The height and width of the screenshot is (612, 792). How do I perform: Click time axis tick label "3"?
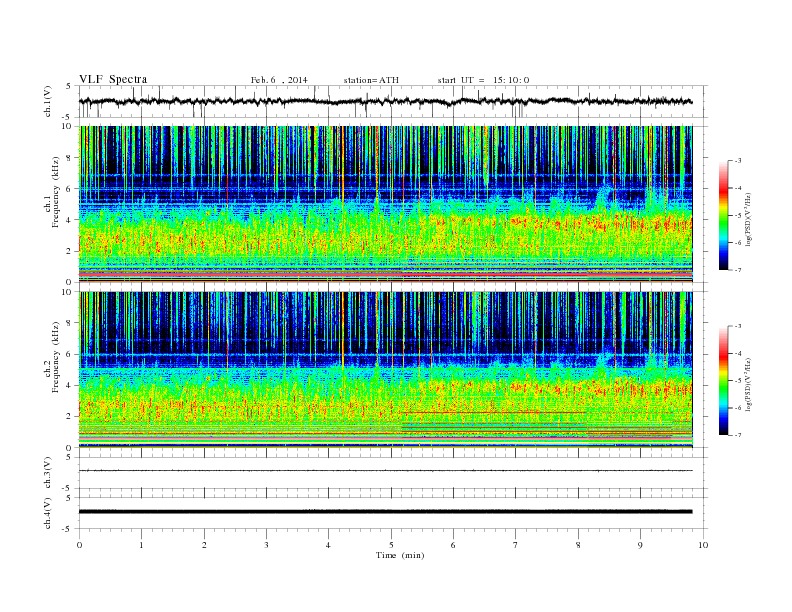pos(266,545)
